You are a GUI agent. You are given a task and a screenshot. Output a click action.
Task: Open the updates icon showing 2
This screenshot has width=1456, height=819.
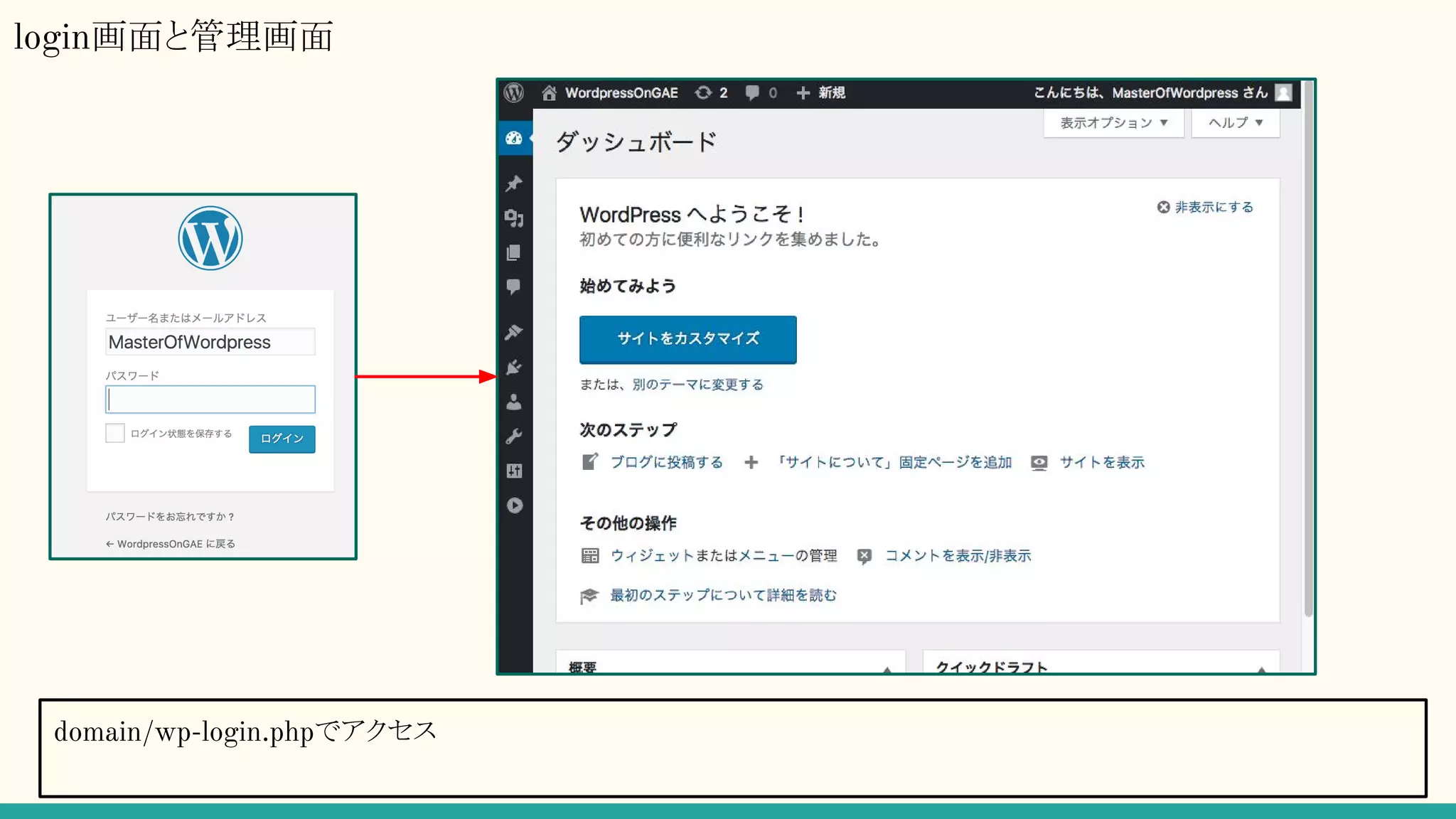point(711,93)
